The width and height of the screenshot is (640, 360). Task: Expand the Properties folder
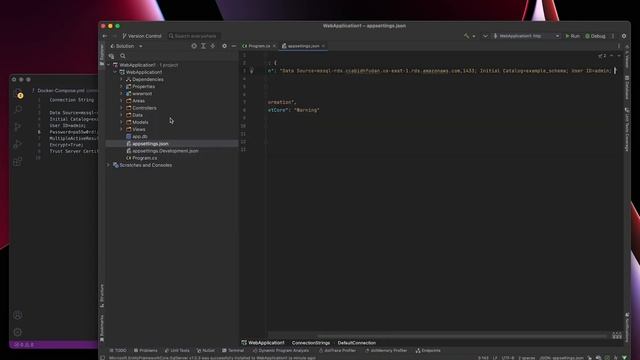pos(121,87)
